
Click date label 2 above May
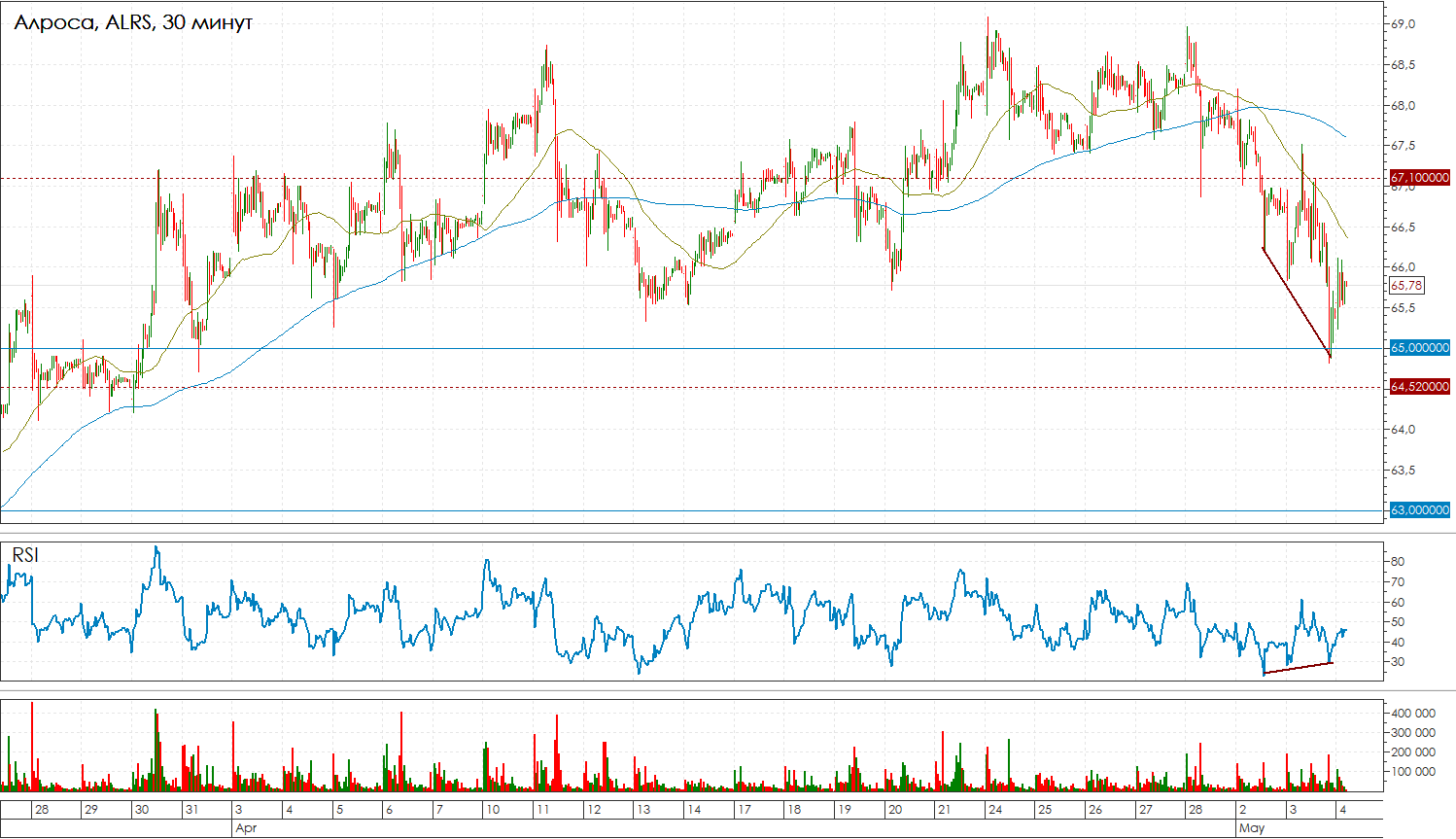pyautogui.click(x=1243, y=809)
